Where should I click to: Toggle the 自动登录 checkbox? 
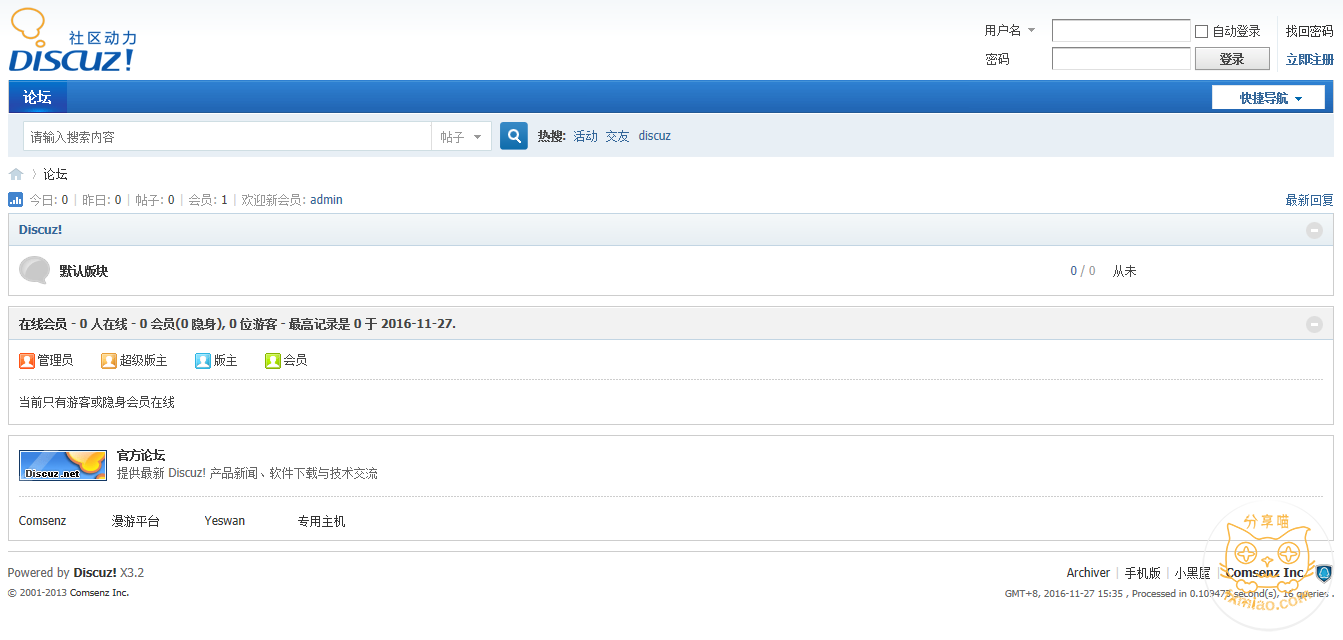(1202, 32)
